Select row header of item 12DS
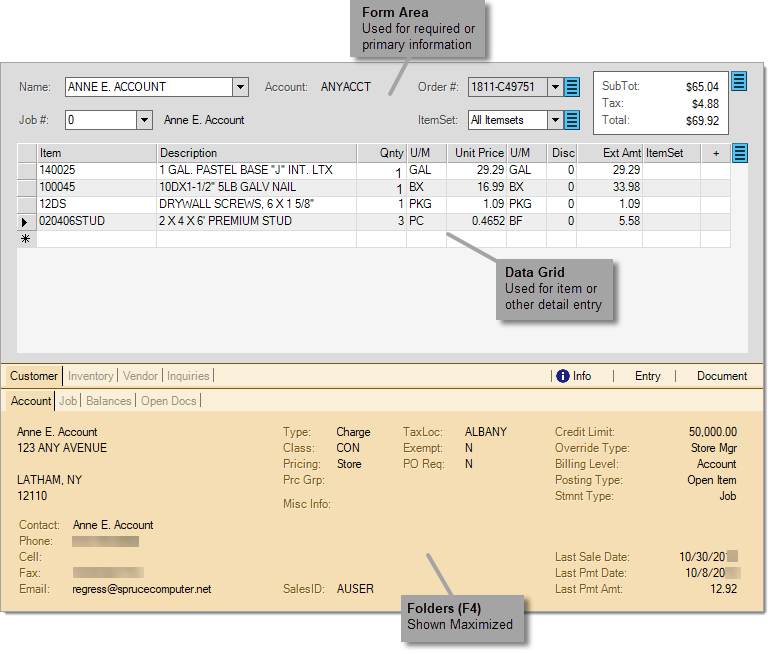Screen dimensions: 771x654 point(27,205)
